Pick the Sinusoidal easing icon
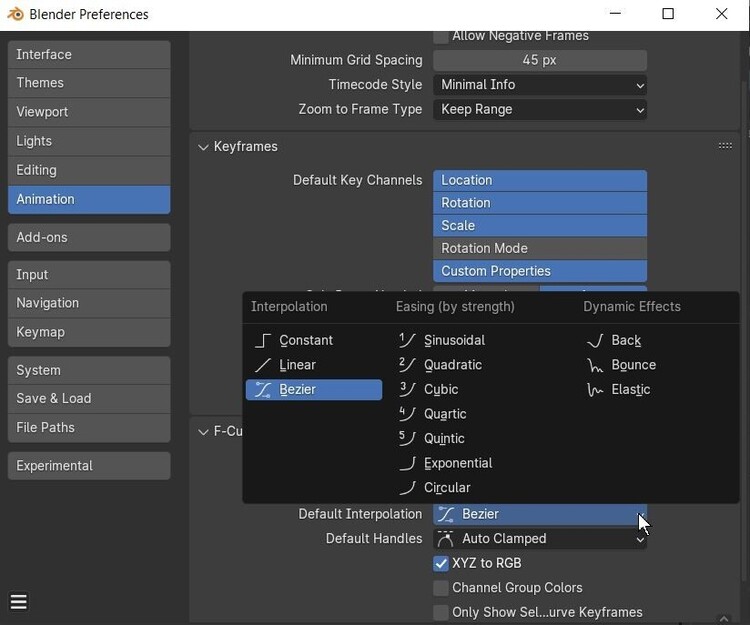Viewport: 750px width, 625px height. point(407,341)
